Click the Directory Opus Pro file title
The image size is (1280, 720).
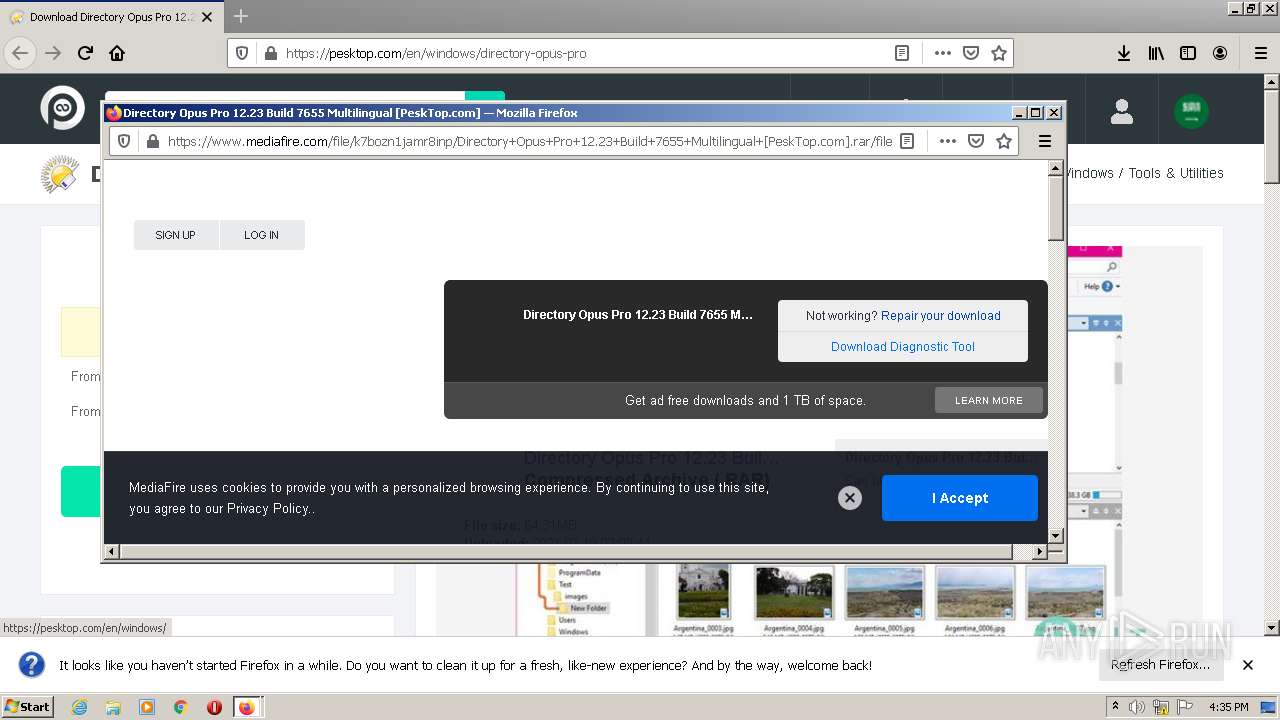point(638,314)
